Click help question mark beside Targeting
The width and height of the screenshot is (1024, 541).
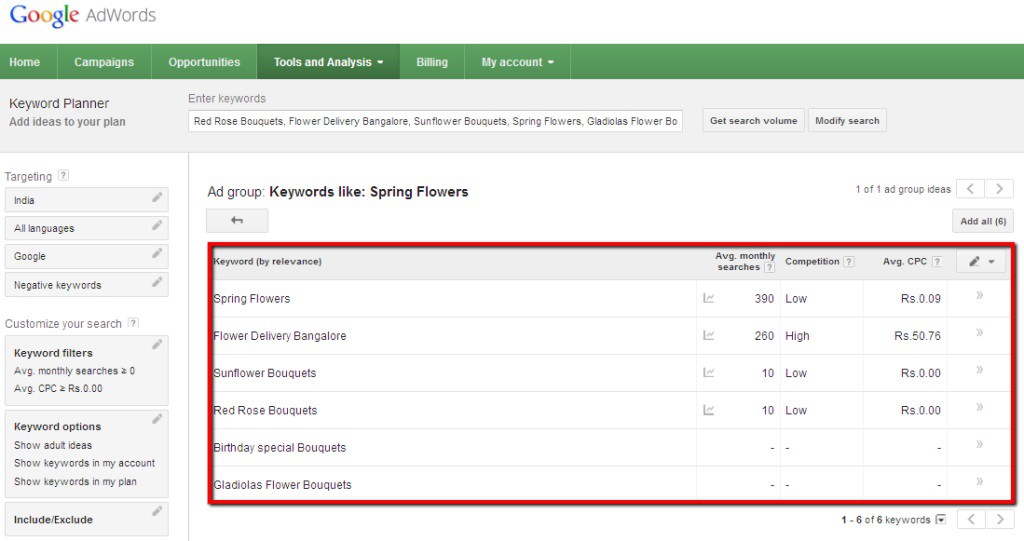[x=63, y=175]
